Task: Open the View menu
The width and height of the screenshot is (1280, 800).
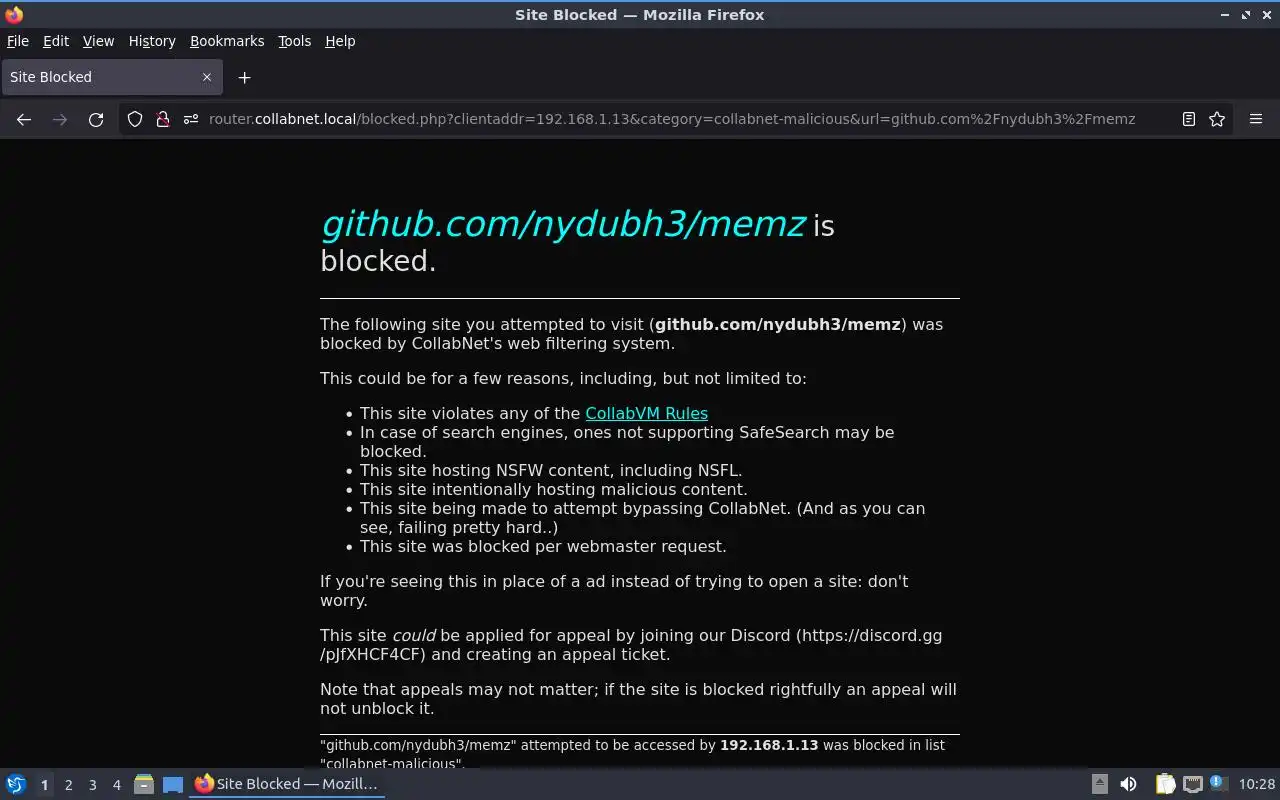Action: [x=98, y=41]
